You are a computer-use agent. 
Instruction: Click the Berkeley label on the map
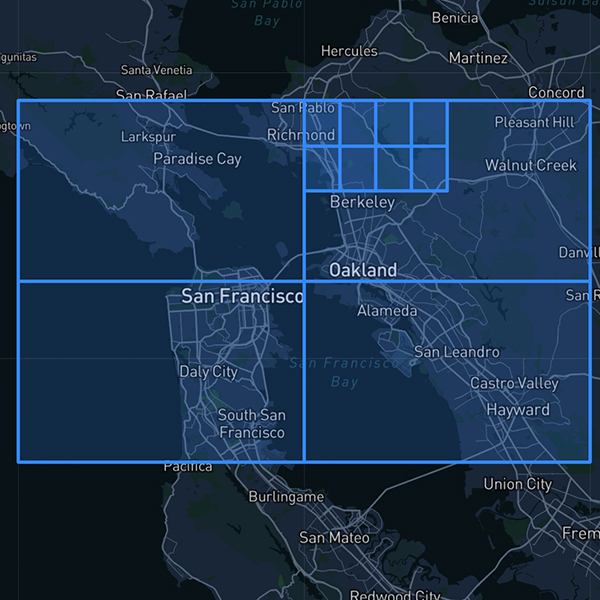[362, 202]
